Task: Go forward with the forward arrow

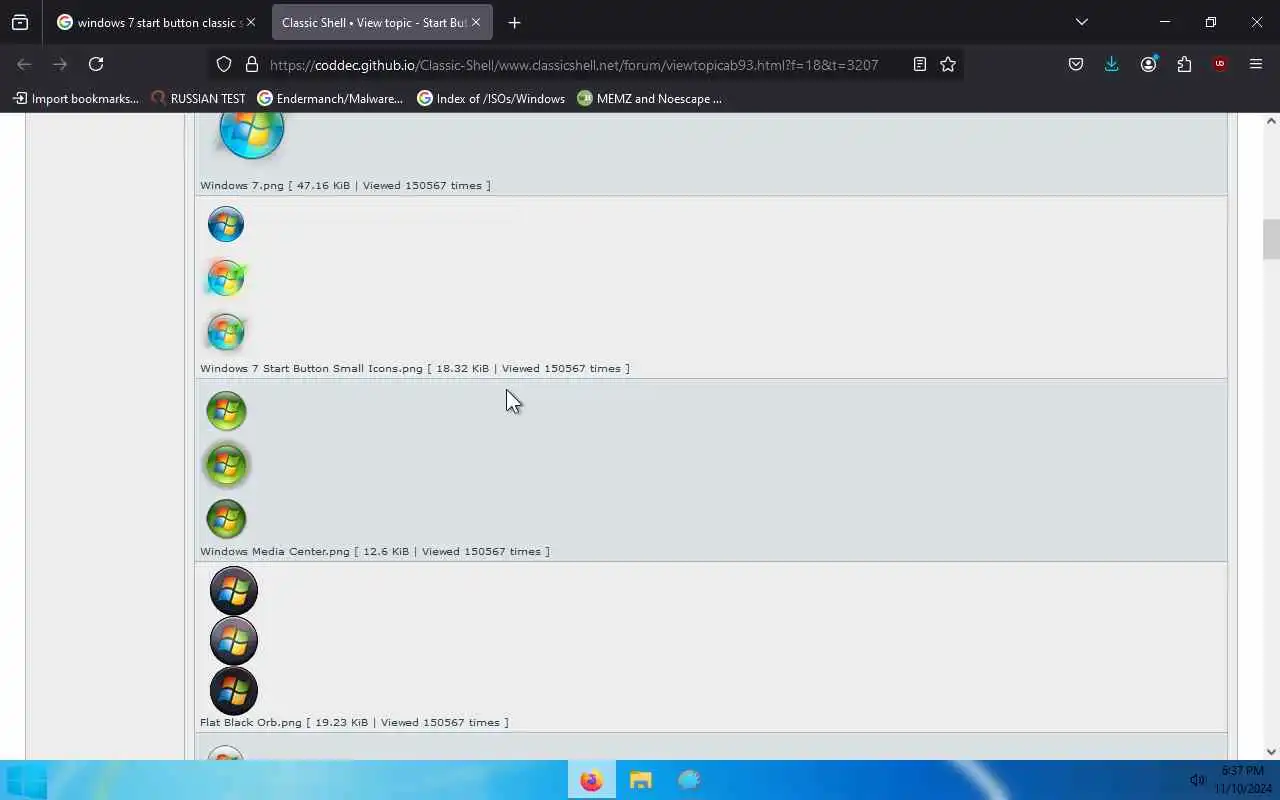Action: (x=60, y=64)
